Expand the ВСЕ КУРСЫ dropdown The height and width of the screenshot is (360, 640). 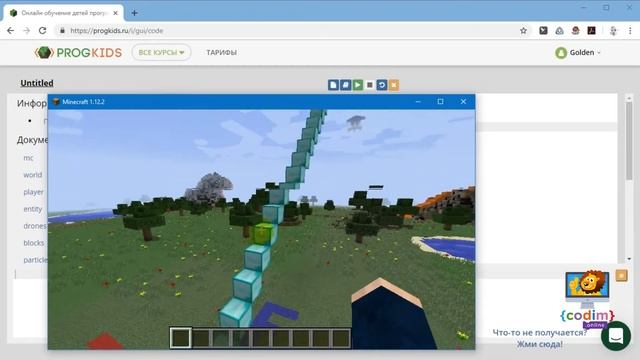(161, 53)
